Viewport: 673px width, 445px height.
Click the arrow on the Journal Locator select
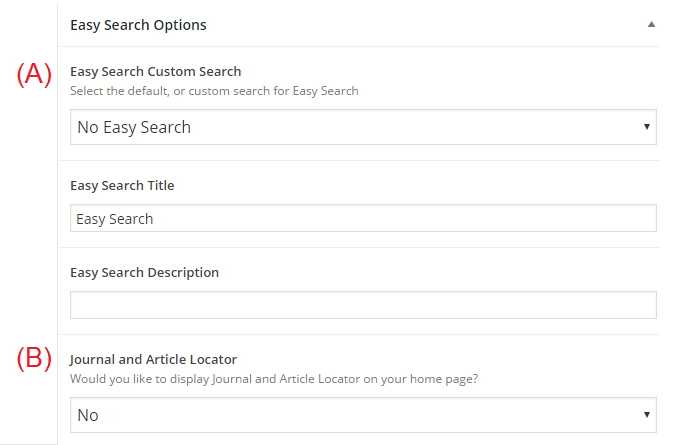coord(648,414)
